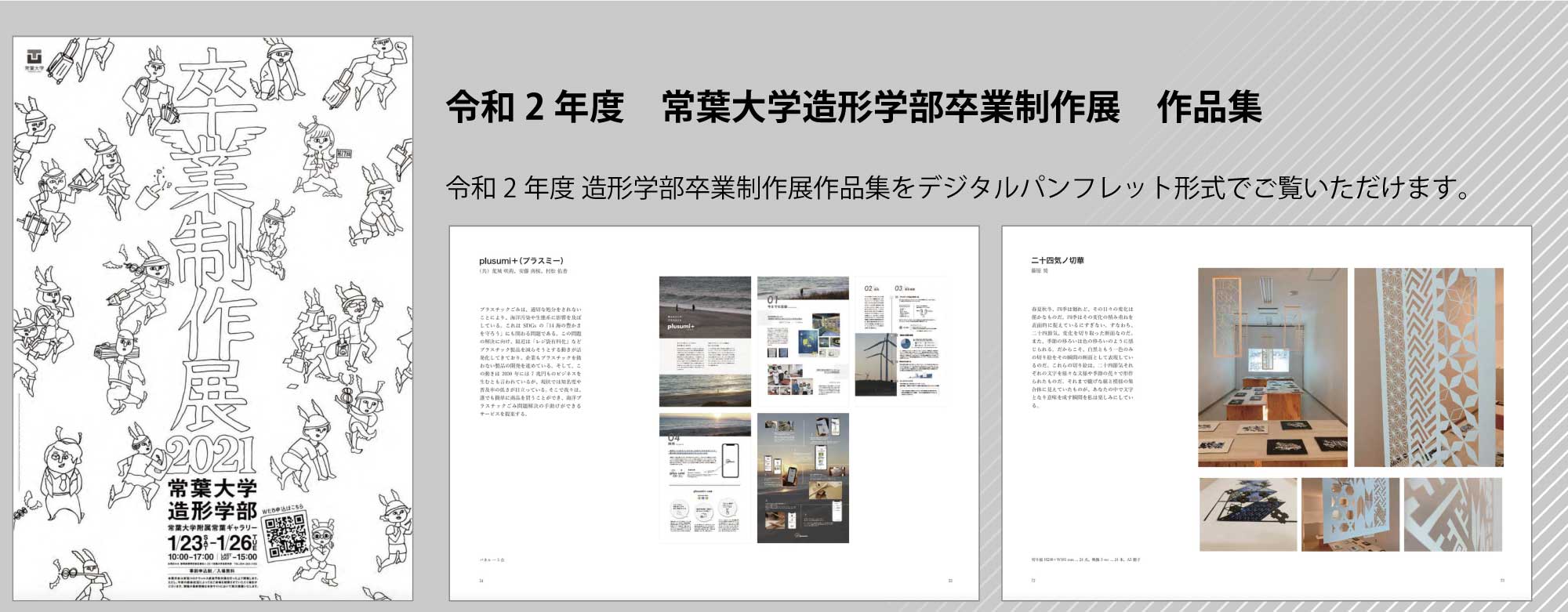Open the 令和2年度 卒業制作展 作品集 heading
Screen dimensions: 1568x612
(853, 107)
